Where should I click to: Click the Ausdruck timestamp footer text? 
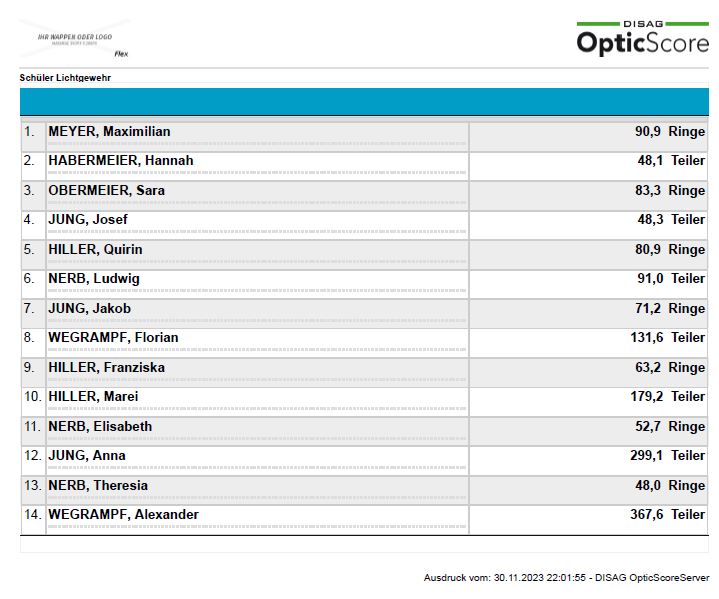click(x=566, y=578)
